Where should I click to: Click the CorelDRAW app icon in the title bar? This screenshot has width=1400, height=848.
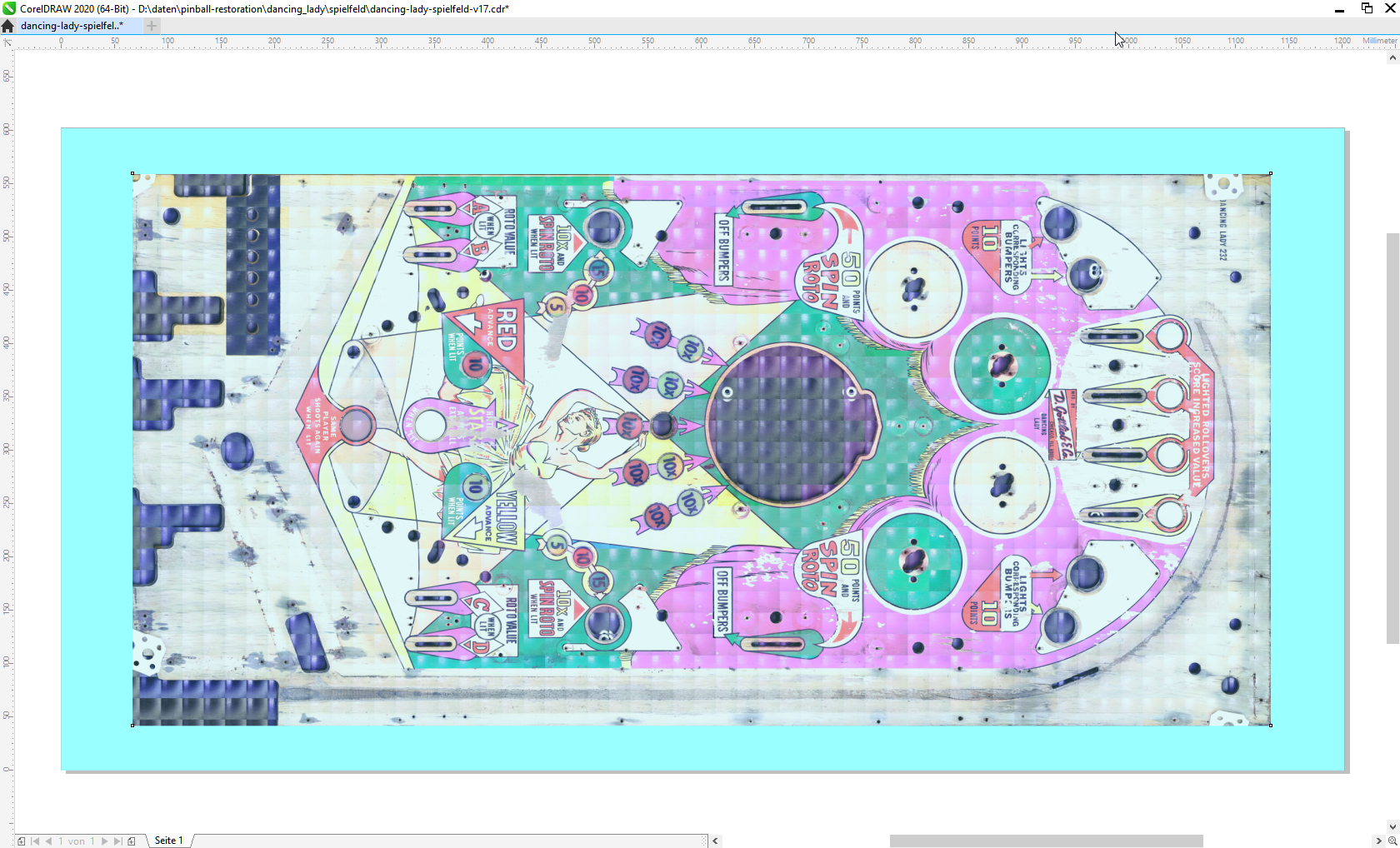coord(9,8)
